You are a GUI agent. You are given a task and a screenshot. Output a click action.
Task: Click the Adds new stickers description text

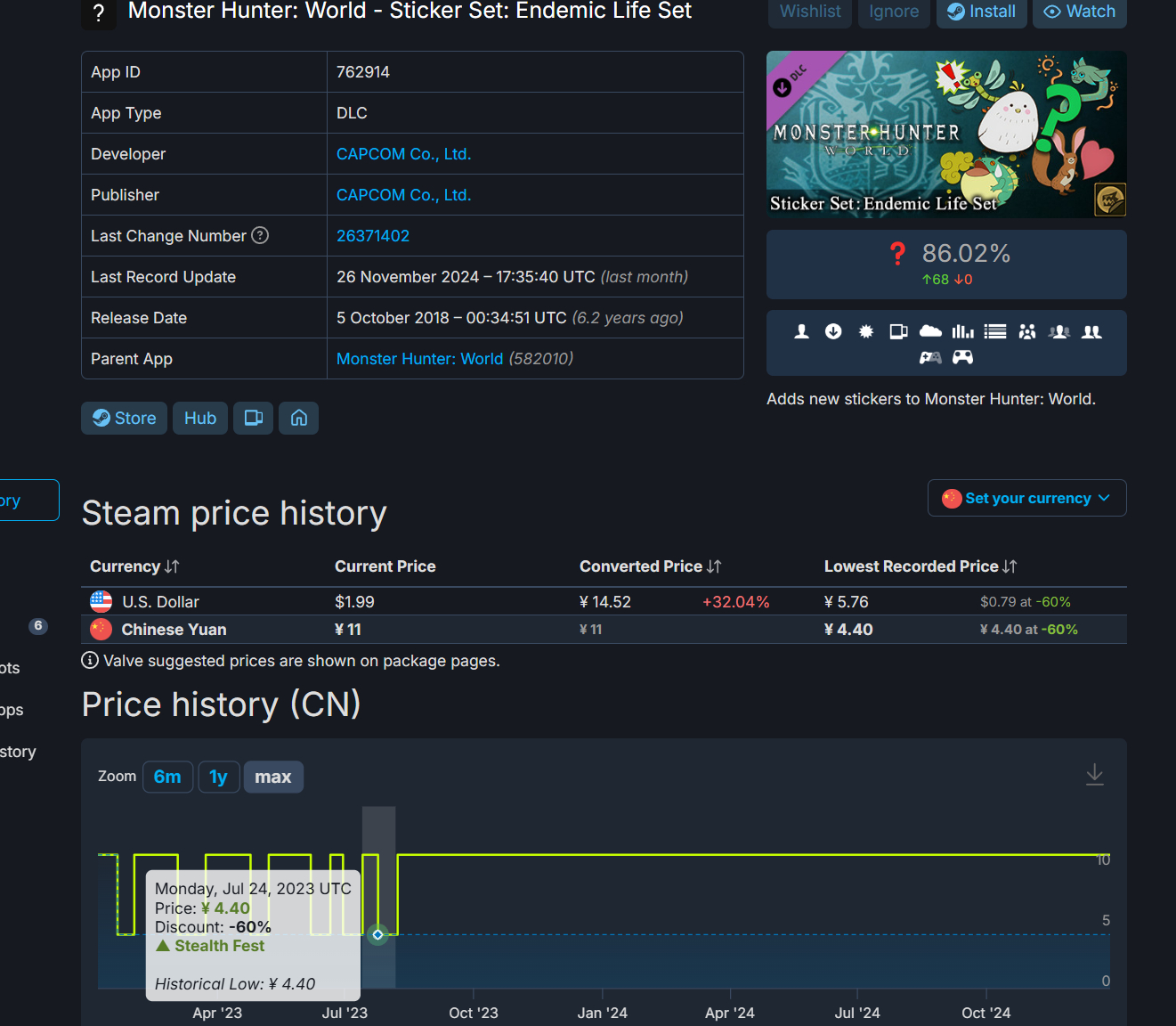click(x=931, y=399)
